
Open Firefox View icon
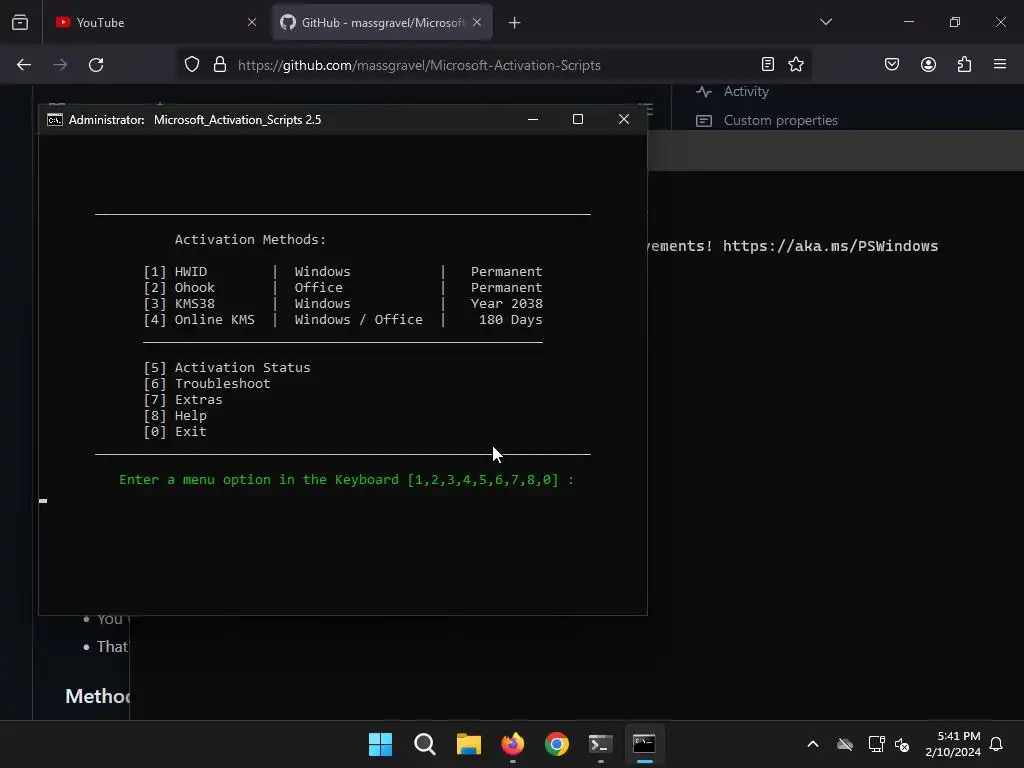click(20, 22)
